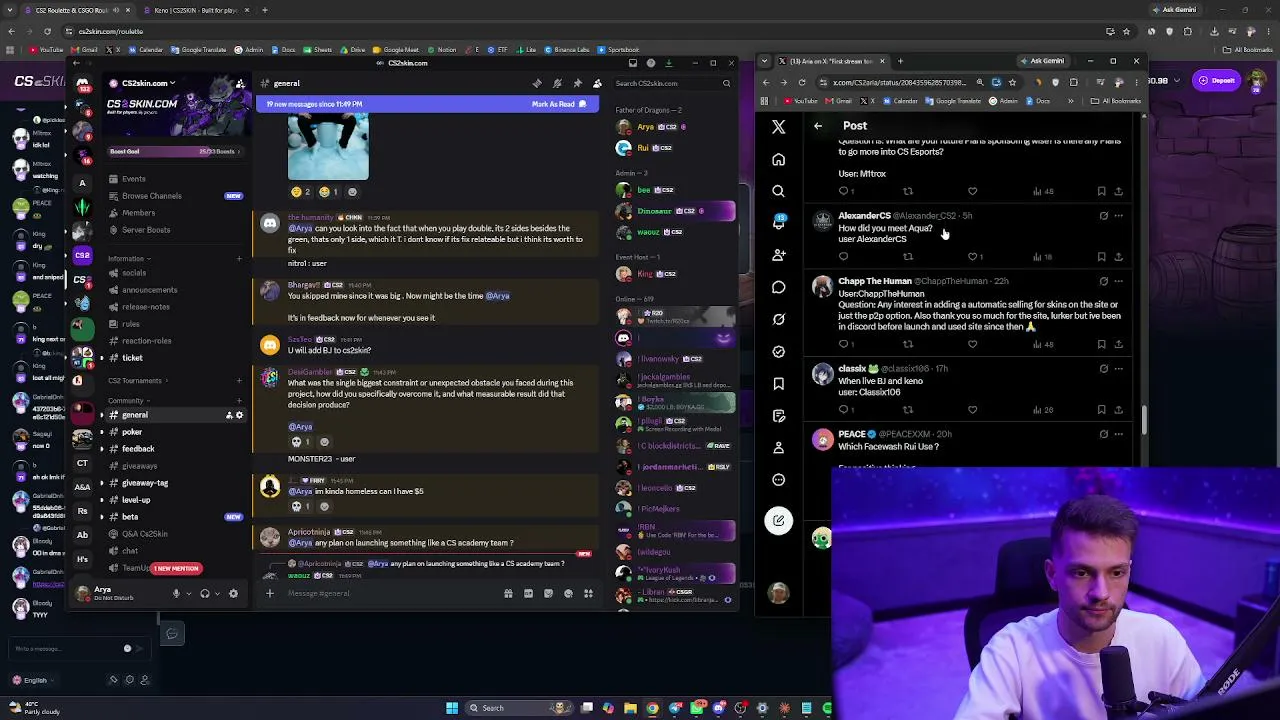Create an invite for general channel
Screen dimensions: 1280x720
(229, 415)
